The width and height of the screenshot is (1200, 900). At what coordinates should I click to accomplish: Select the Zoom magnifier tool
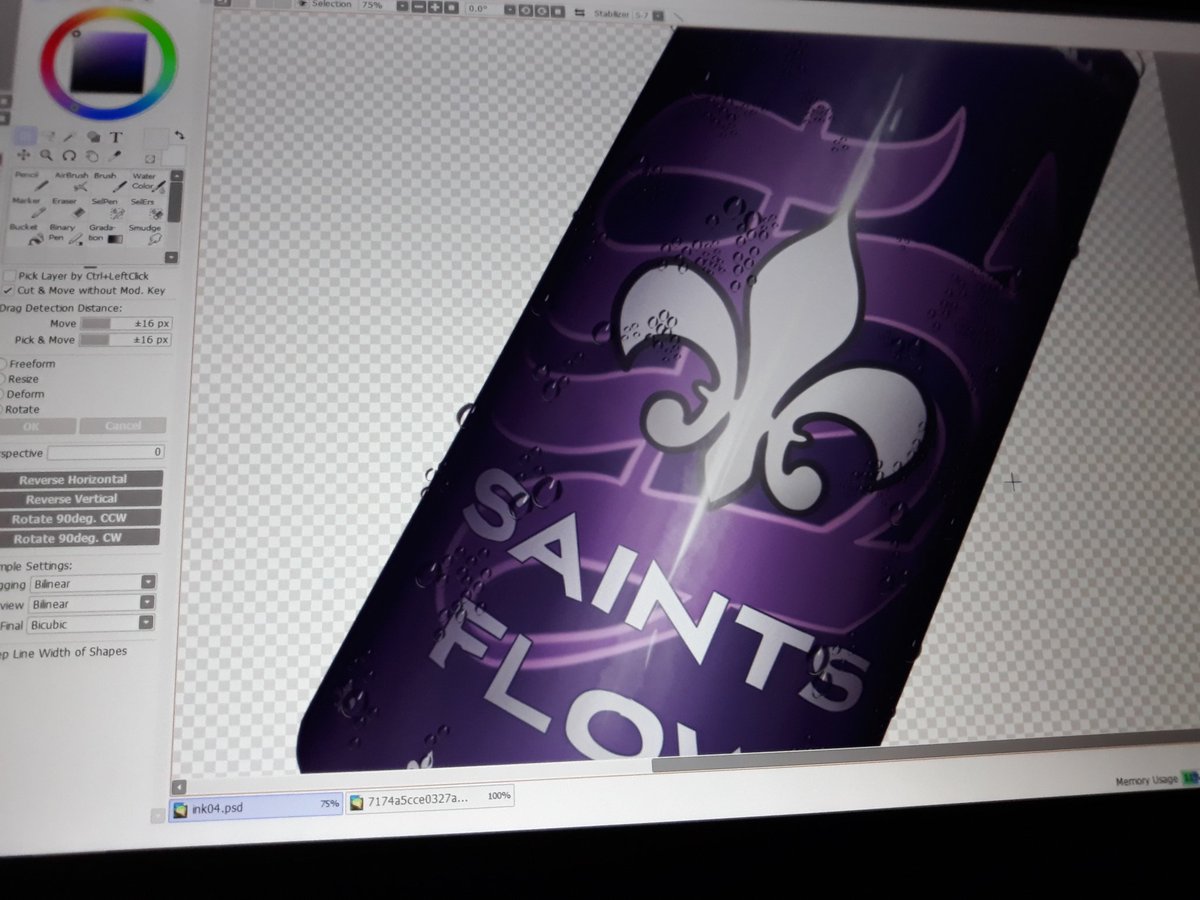(47, 156)
